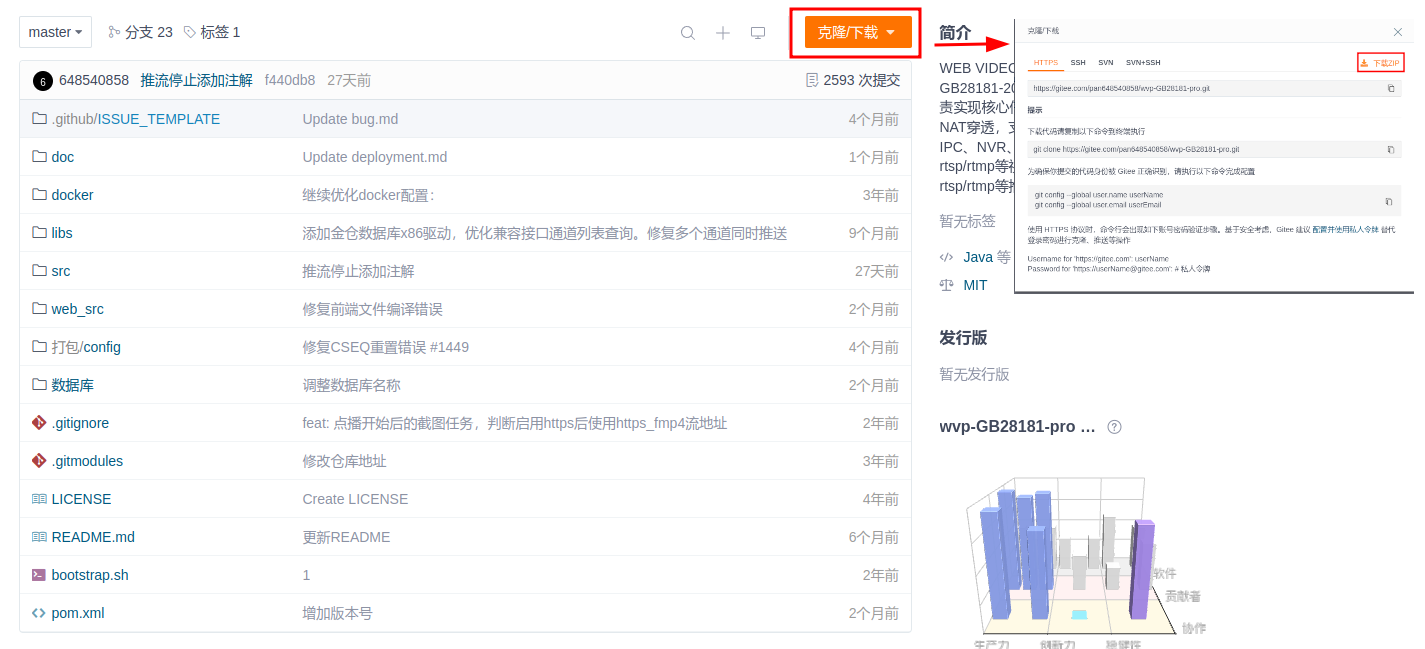This screenshot has height=649, width=1425.
Task: Open the 分支 23 branches link
Action: pos(140,32)
